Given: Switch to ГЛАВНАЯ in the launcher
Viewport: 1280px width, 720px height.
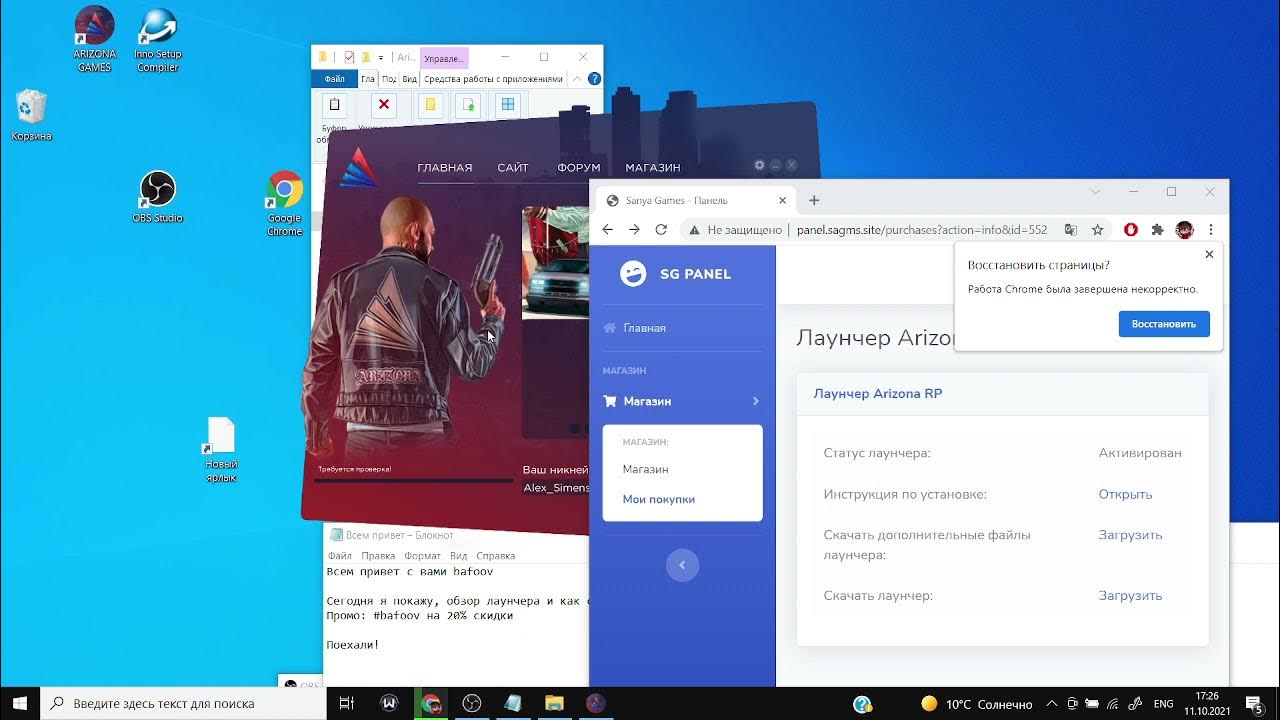Looking at the screenshot, I should tap(445, 167).
